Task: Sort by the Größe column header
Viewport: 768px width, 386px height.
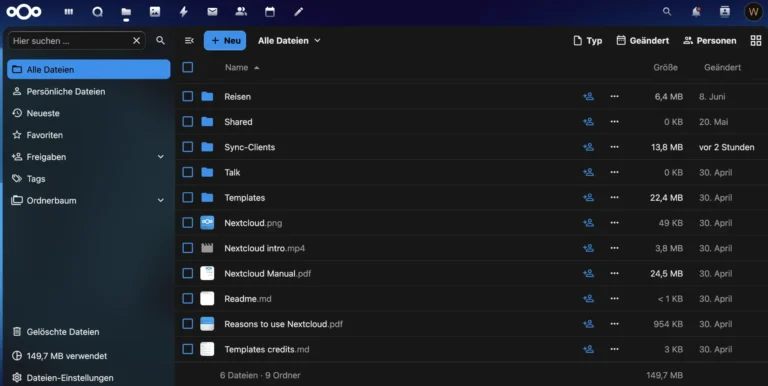Action: 666,68
